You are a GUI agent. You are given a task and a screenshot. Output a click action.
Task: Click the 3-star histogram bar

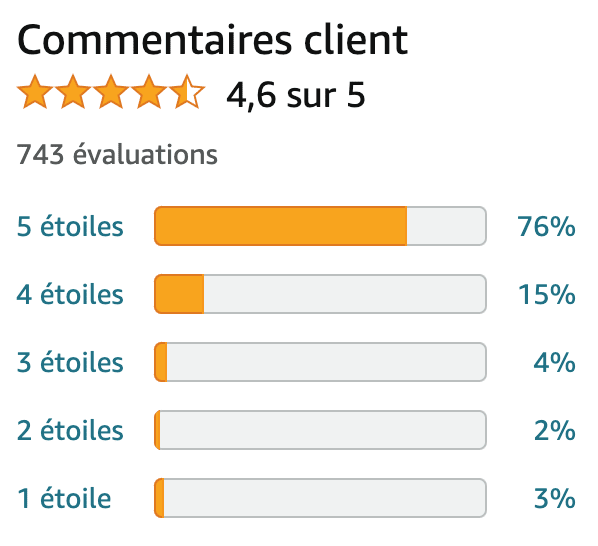pyautogui.click(x=320, y=362)
